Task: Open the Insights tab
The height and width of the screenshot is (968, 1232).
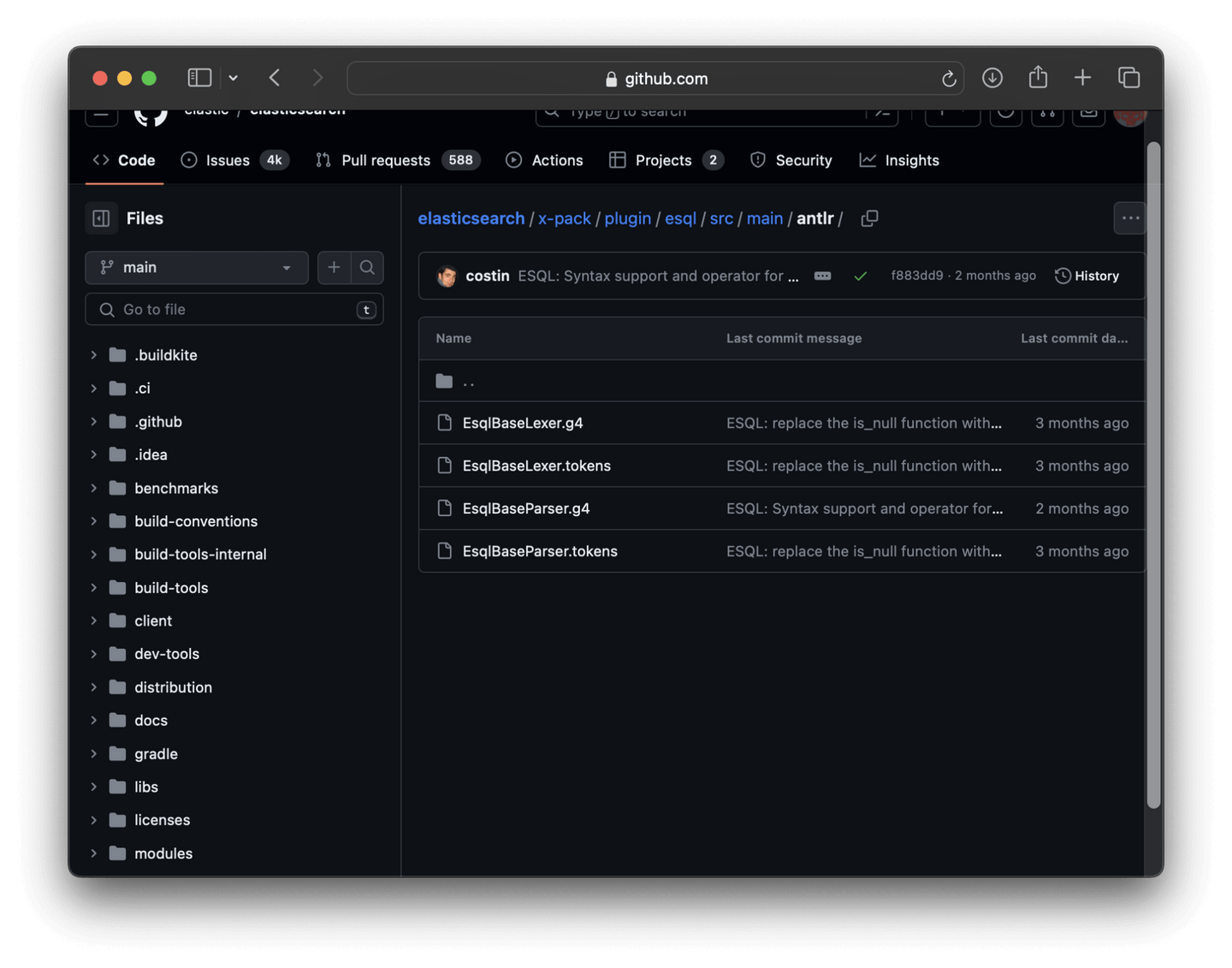Action: coord(911,161)
